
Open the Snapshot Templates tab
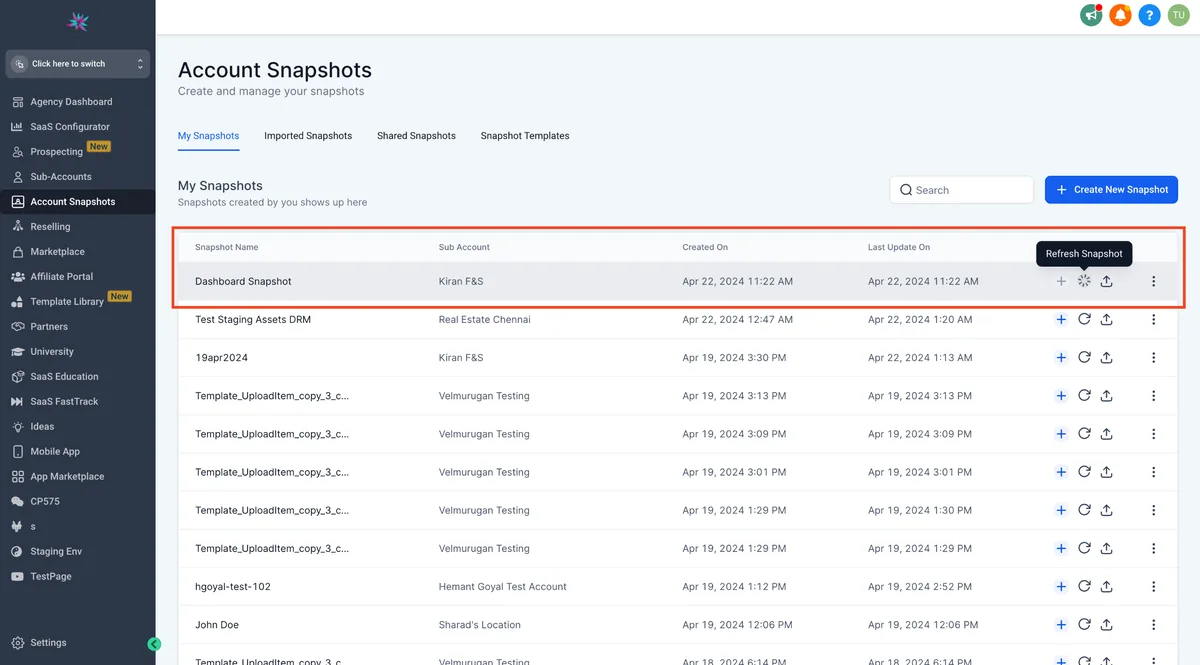click(x=525, y=136)
